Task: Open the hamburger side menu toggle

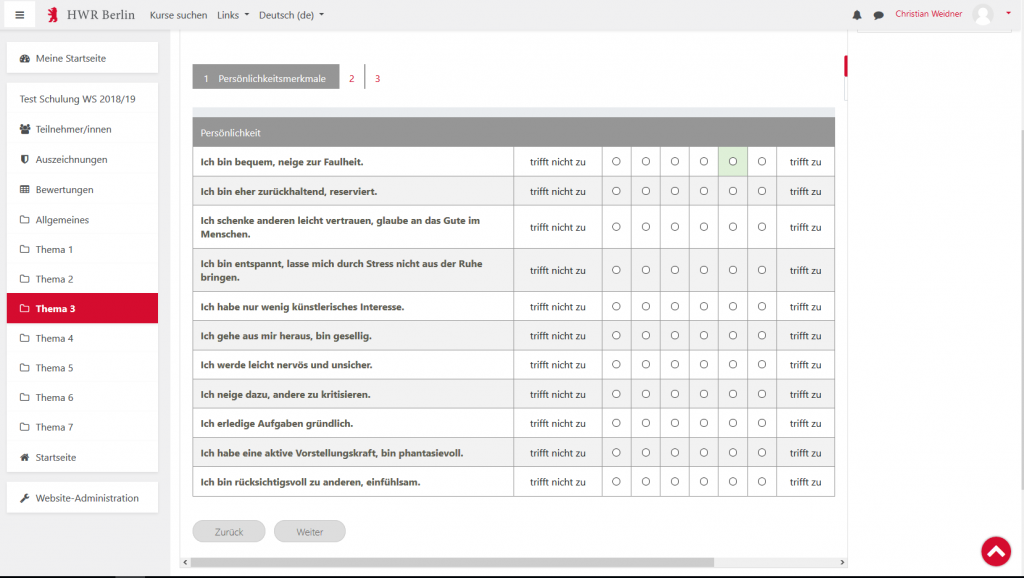Action: pos(19,15)
